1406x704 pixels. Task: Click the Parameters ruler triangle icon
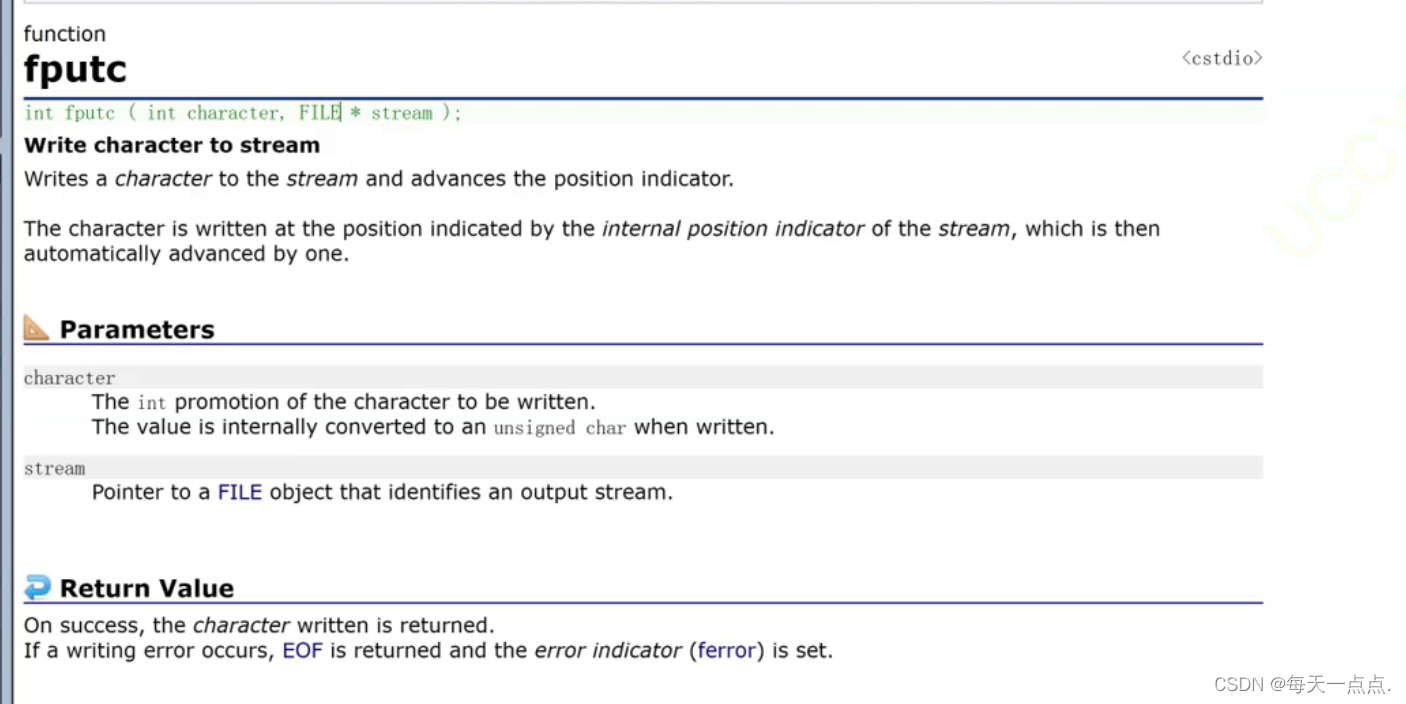click(37, 328)
